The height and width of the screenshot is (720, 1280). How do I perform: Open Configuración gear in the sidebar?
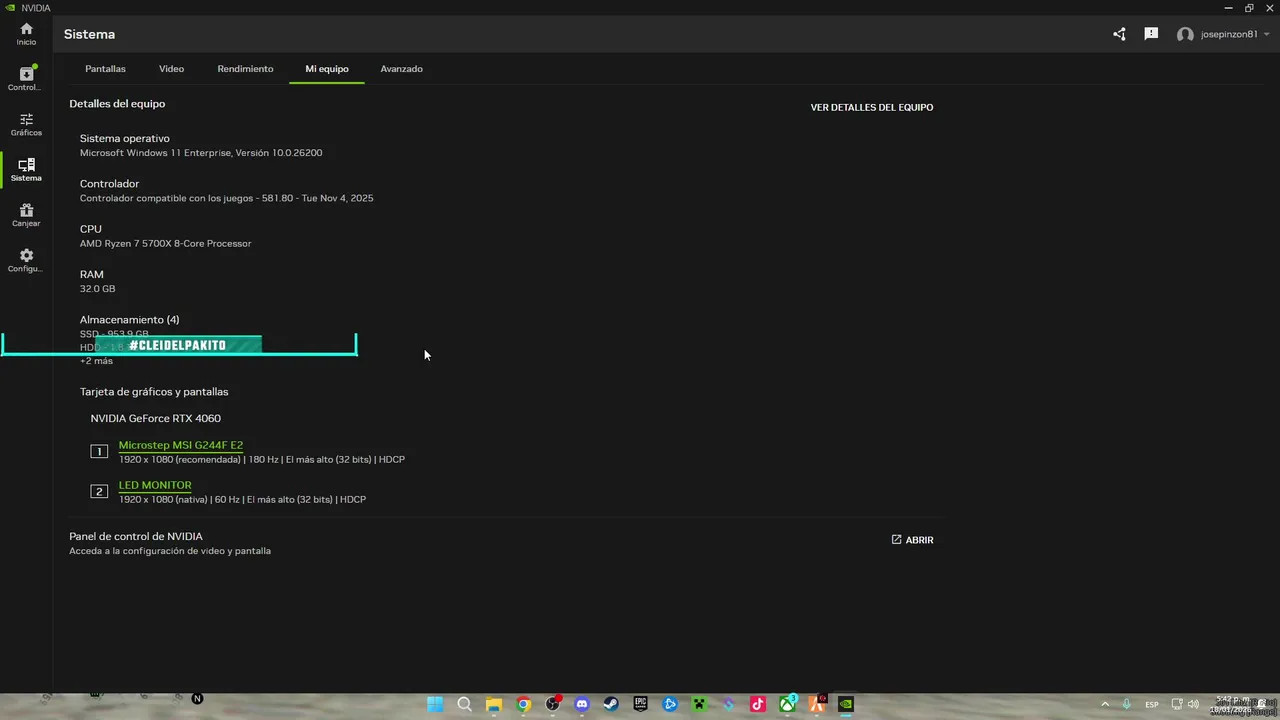pos(26,261)
